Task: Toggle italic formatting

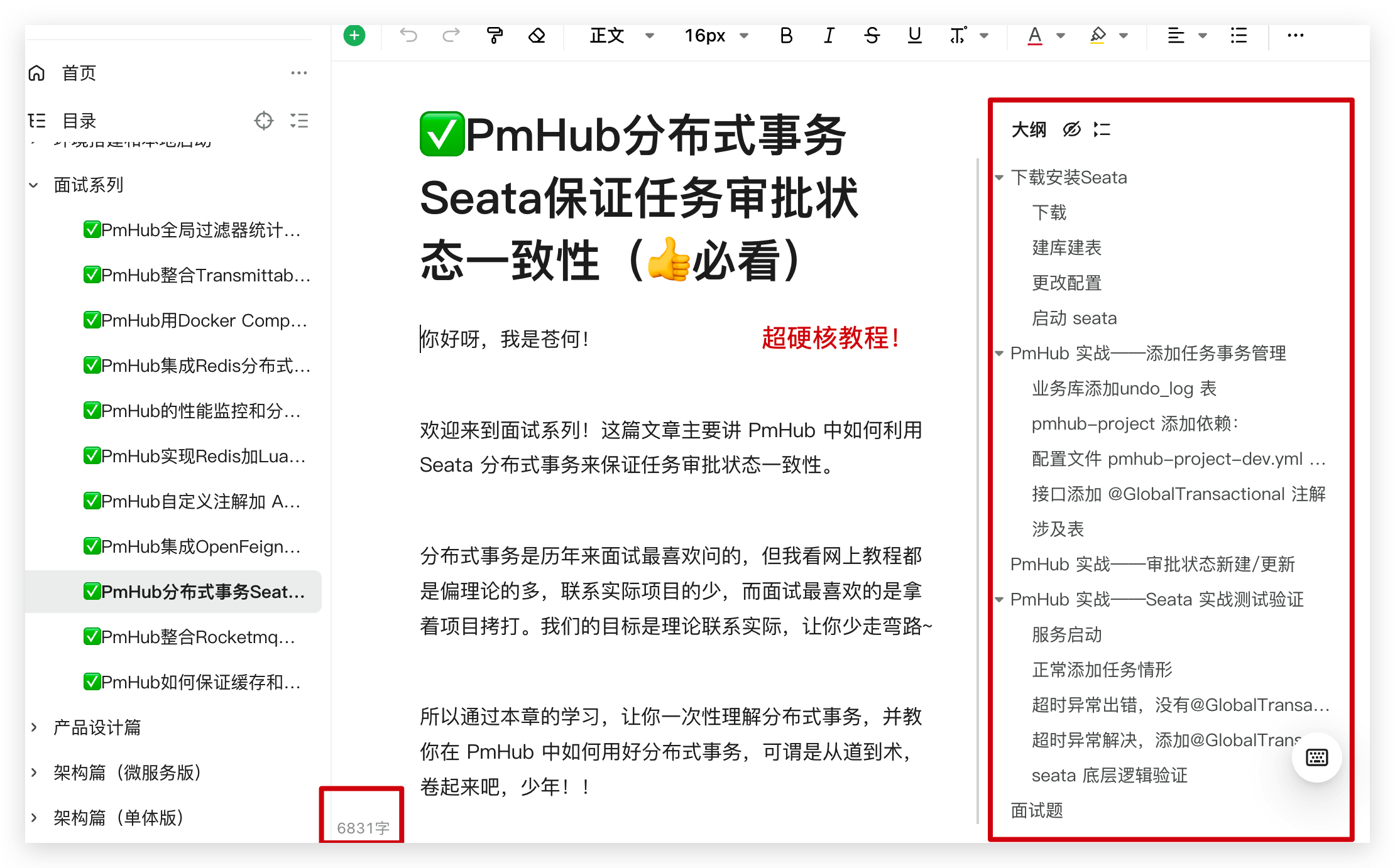Action: tap(829, 35)
